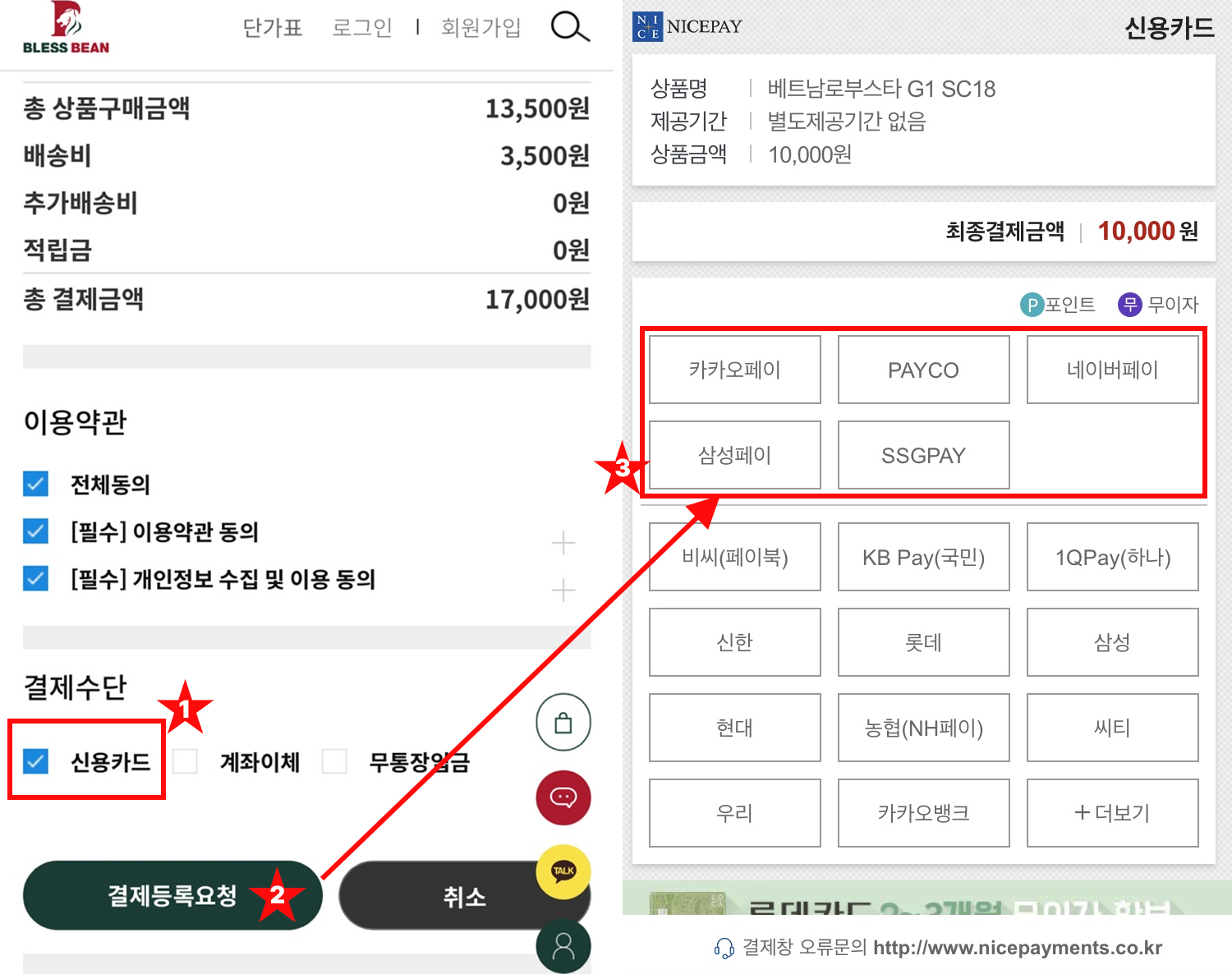Screen dimensions: 1232x974
Task: Select 비씨(페이북) card
Action: tap(735, 557)
